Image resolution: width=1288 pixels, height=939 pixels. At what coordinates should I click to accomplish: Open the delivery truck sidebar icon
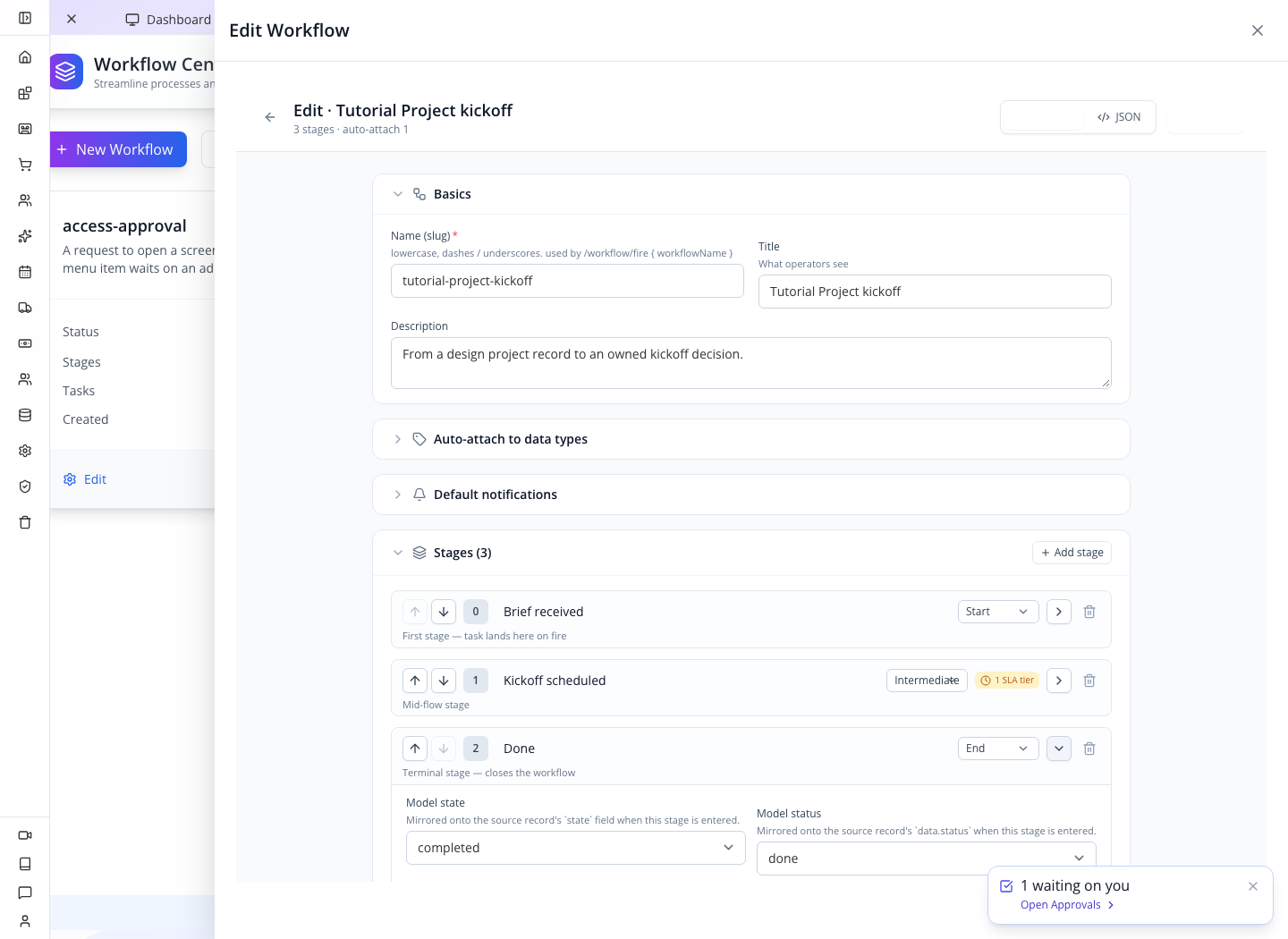25,308
